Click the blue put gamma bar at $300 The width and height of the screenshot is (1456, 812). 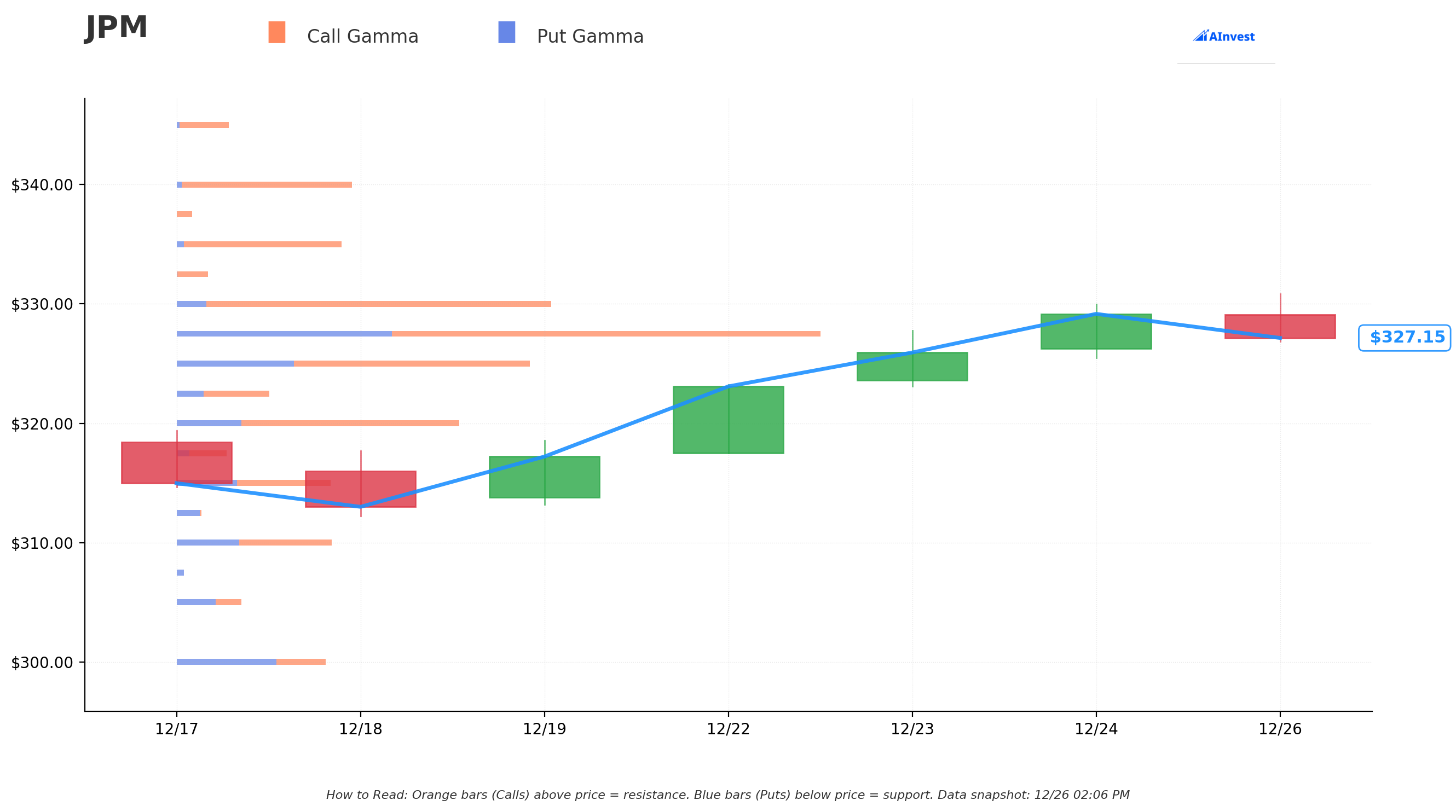pos(227,662)
